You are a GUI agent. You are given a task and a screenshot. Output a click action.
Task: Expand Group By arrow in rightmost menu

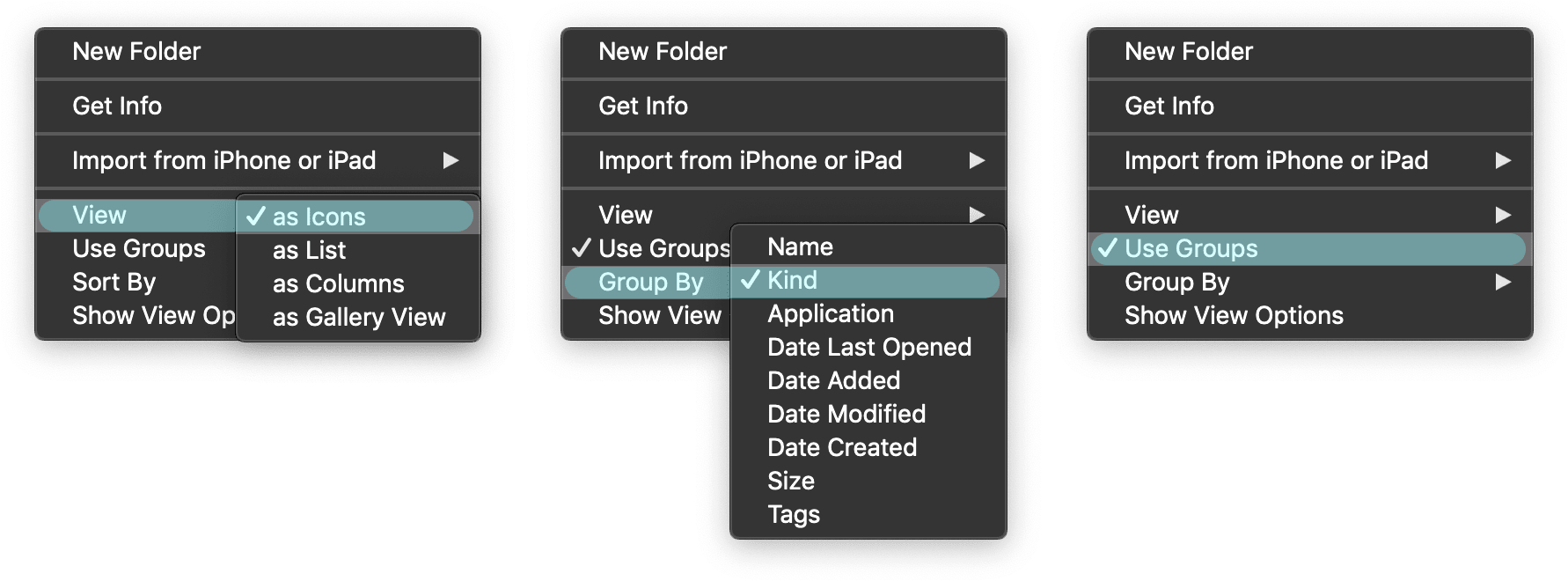(x=1503, y=283)
